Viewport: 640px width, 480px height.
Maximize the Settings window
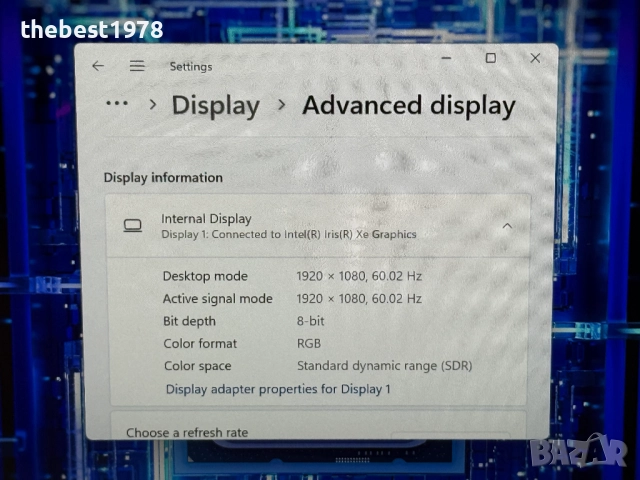(491, 58)
